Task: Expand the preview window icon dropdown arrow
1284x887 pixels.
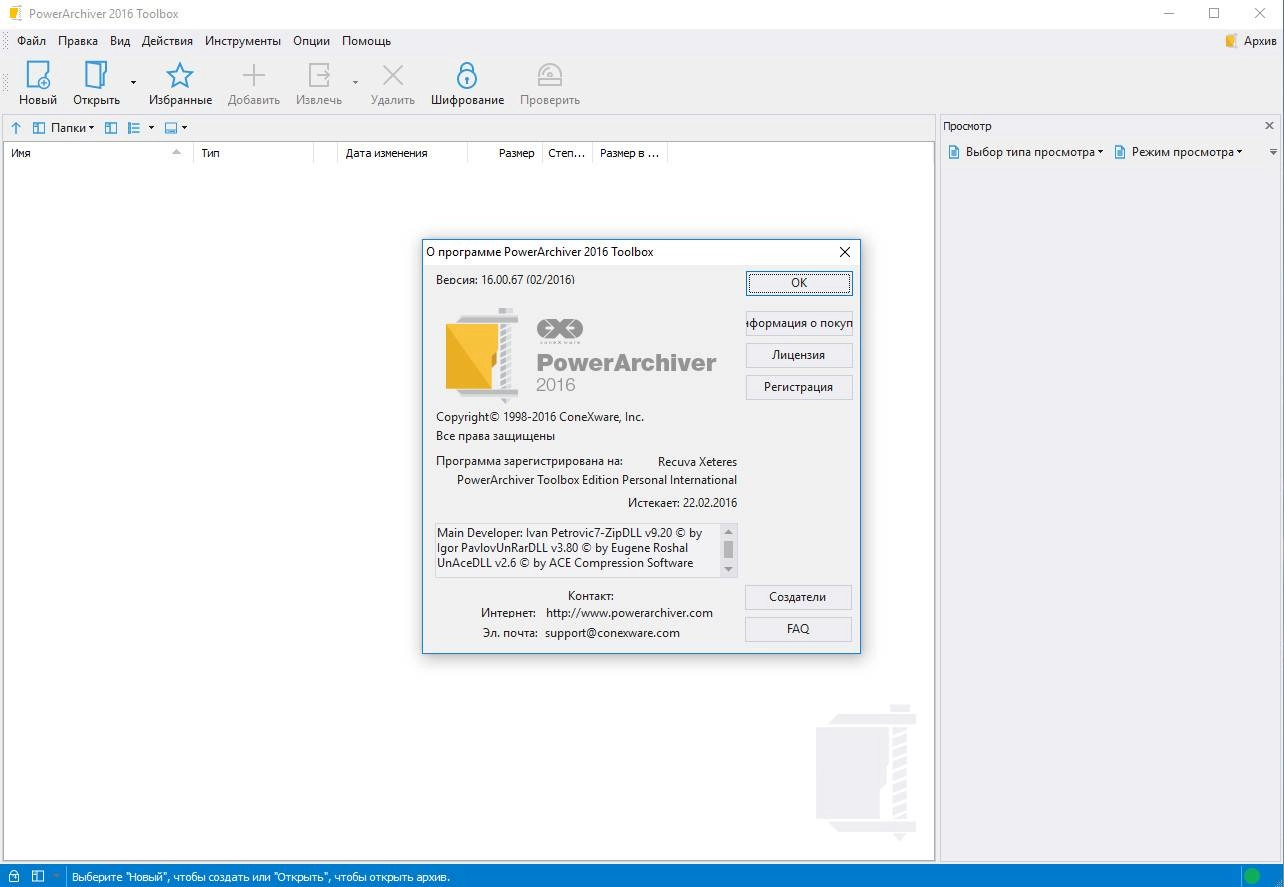Action: coord(184,128)
